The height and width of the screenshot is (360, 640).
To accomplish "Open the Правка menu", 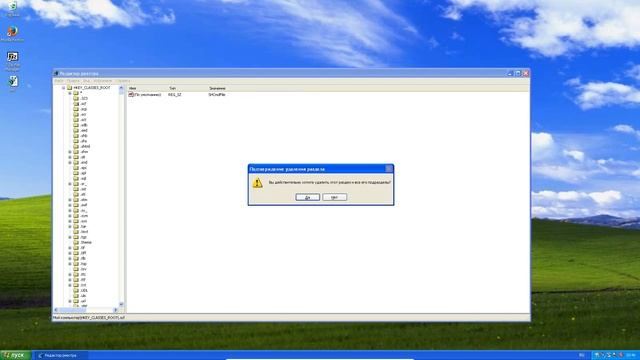I will 73,81.
